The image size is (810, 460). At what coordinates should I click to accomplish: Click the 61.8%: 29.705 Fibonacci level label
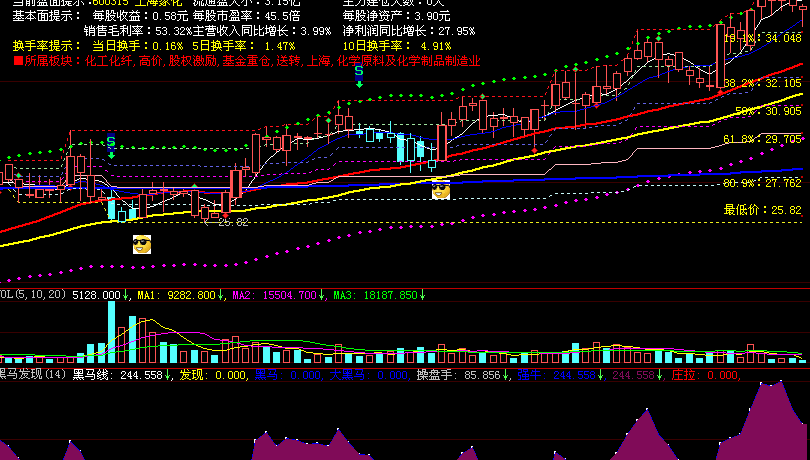coord(762,139)
